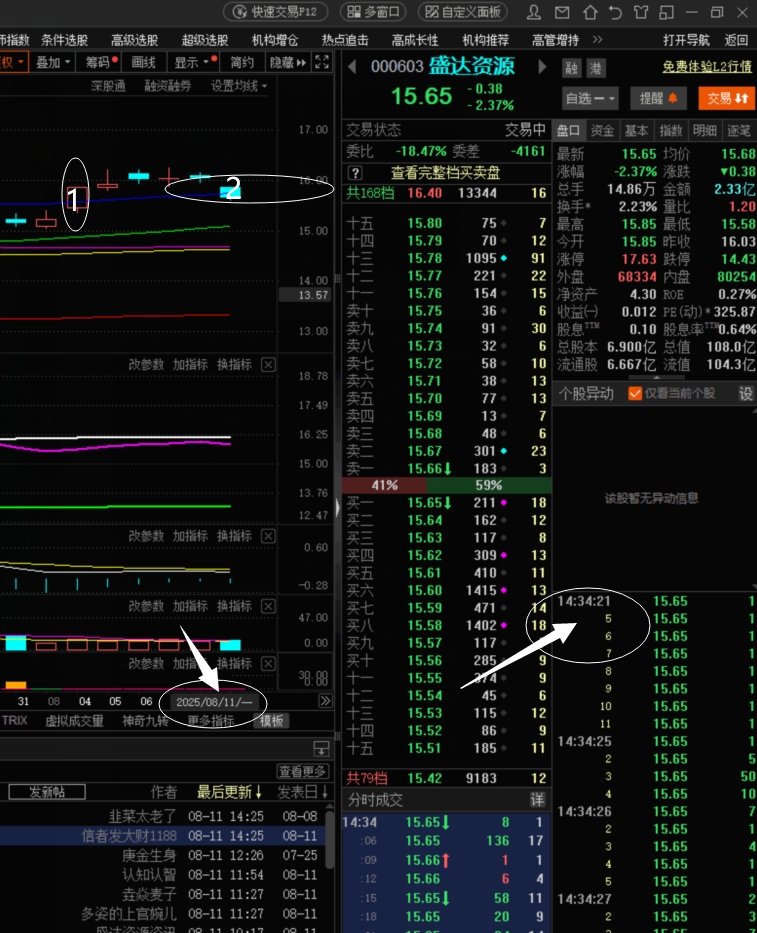Sort posts by 最后更新 column
The height and width of the screenshot is (933, 757).
tap(229, 792)
